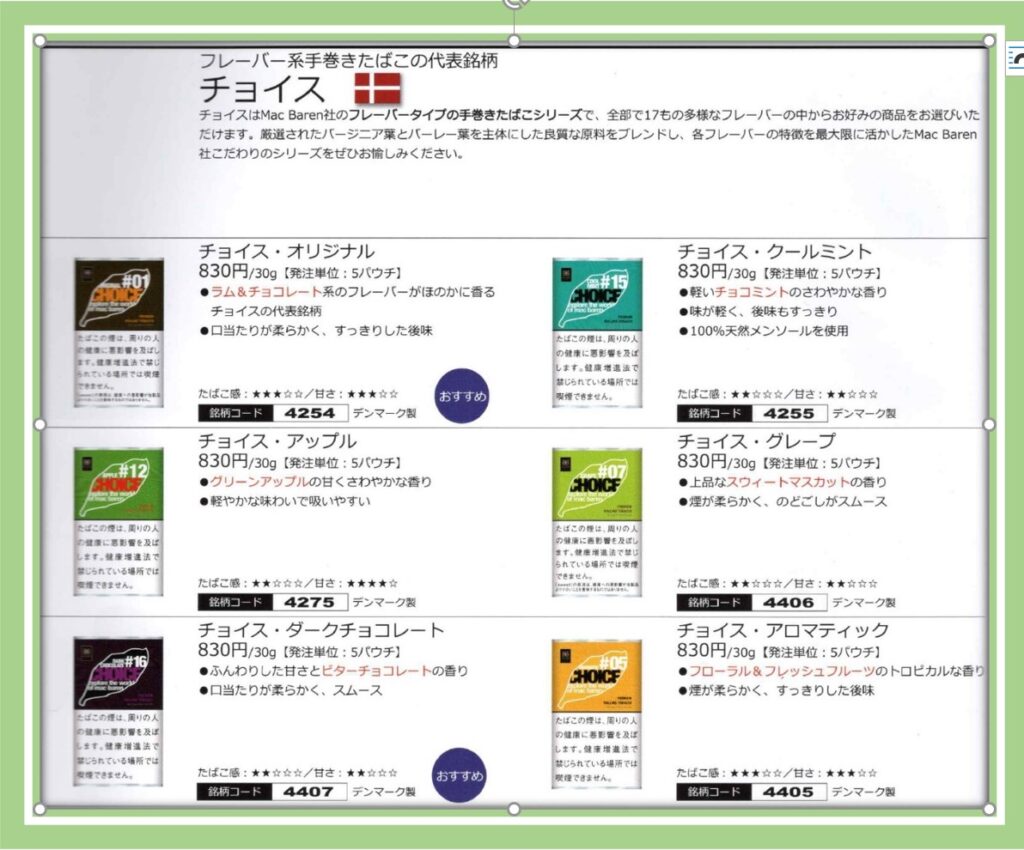Screen dimensions: 1024x850
Task: Click brand code 4405
Action: pyautogui.click(x=788, y=791)
